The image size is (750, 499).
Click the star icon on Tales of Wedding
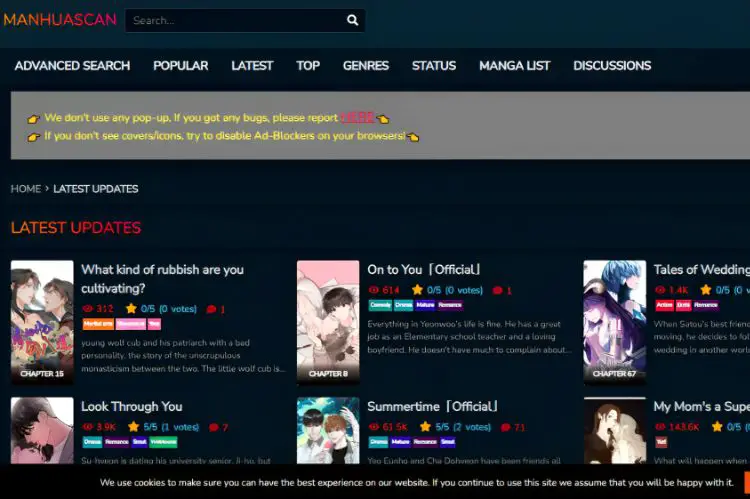[x=706, y=289]
